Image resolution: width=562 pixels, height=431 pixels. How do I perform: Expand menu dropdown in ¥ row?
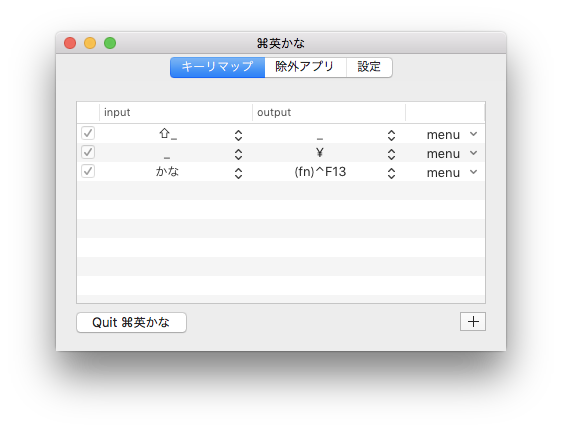pos(452,154)
